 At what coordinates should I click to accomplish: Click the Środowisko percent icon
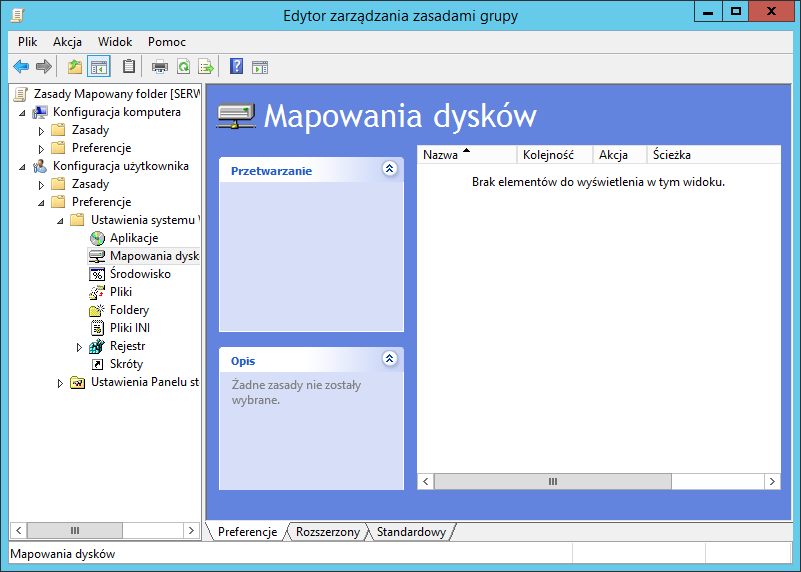tap(97, 274)
